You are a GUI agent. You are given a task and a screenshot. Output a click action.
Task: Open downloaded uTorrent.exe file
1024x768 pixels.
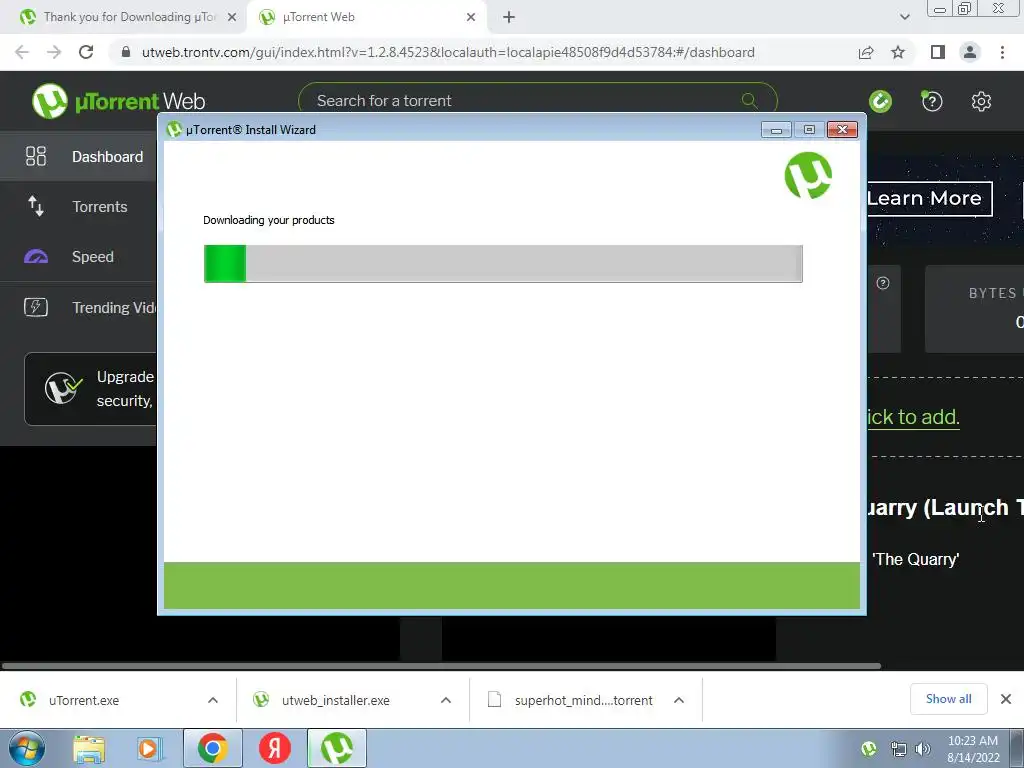pyautogui.click(x=84, y=700)
